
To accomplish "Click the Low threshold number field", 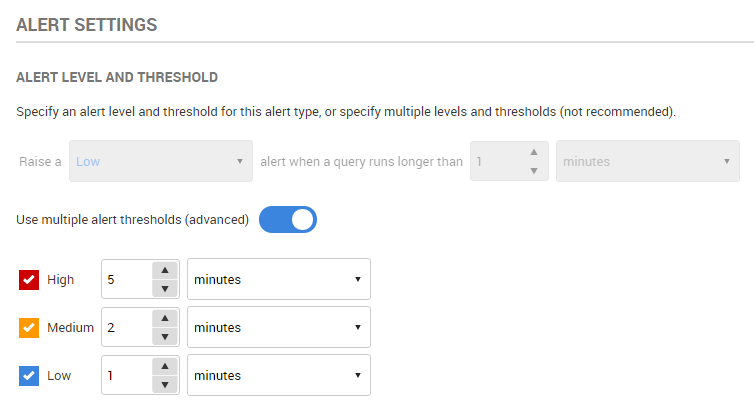I will [x=126, y=376].
